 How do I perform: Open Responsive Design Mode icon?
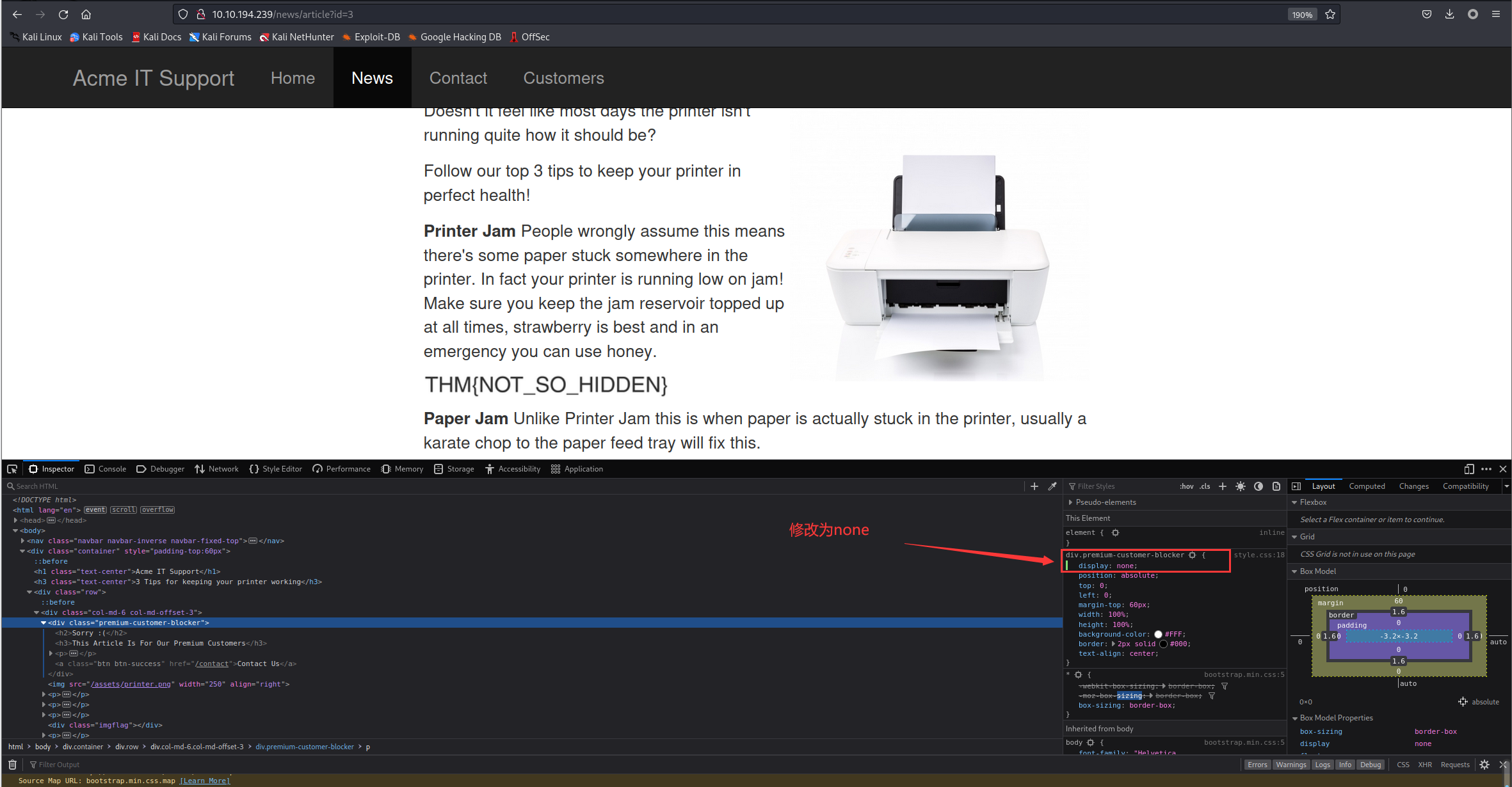[1469, 469]
